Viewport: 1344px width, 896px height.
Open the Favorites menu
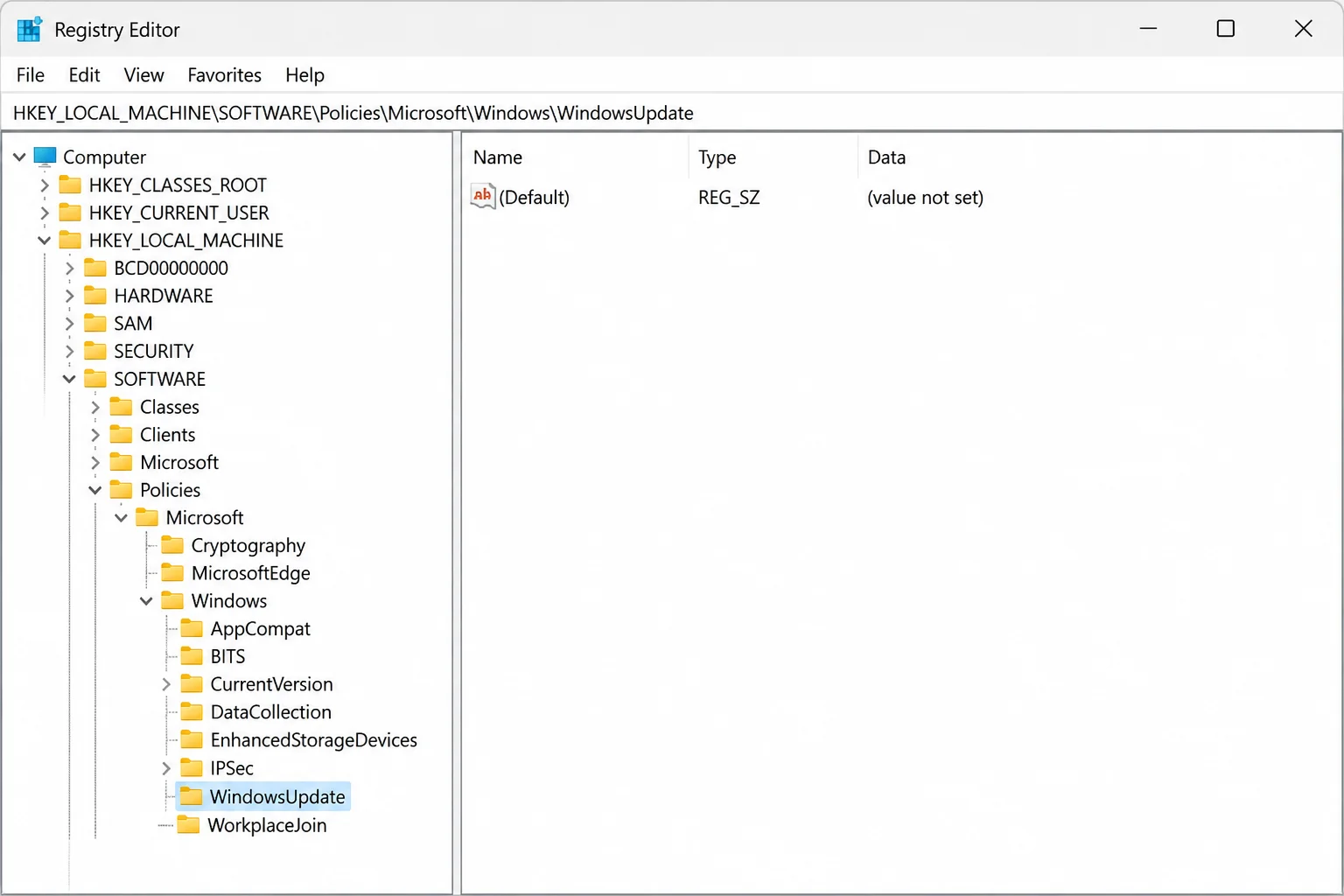coord(224,75)
